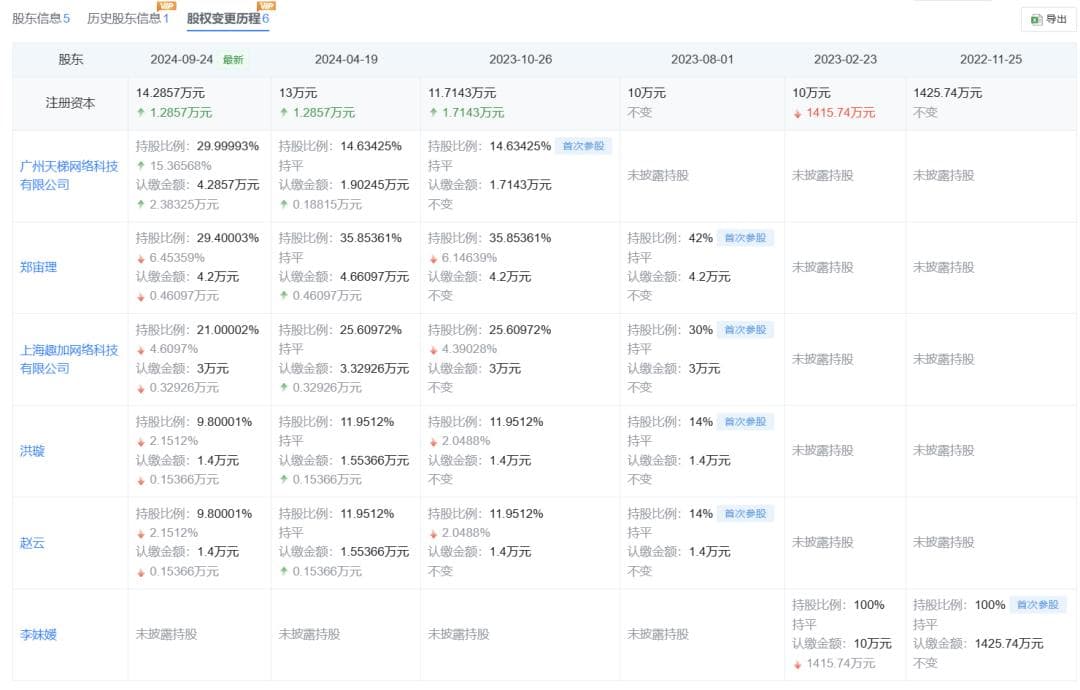This screenshot has height=690, width=1080.
Task: Click the Excel icon in the 导出 button
Action: click(x=1036, y=20)
